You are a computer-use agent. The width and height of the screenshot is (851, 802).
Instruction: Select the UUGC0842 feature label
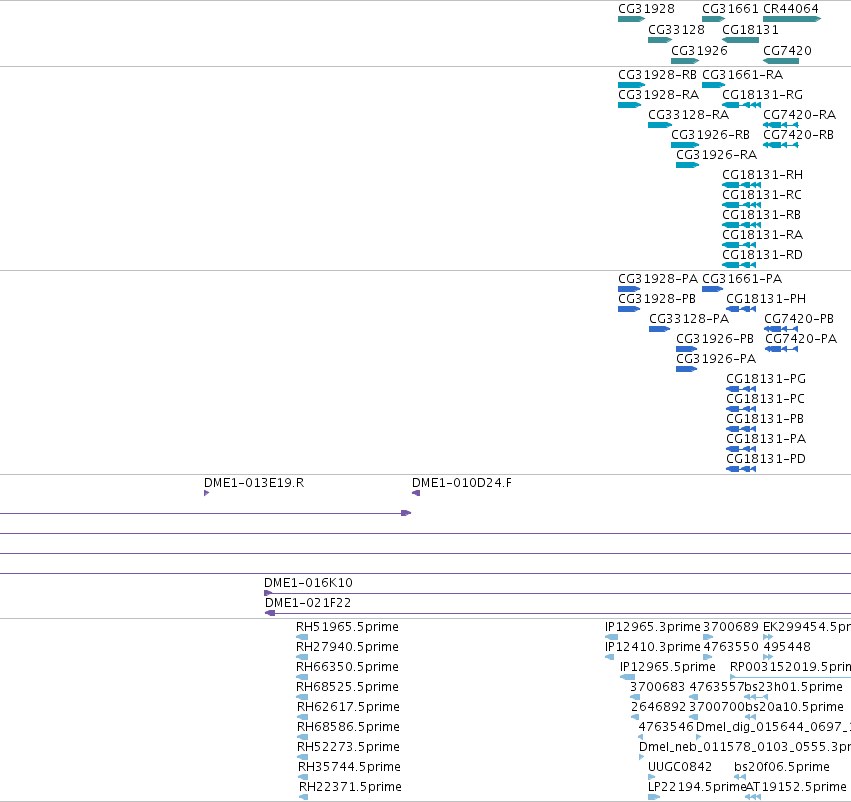pos(680,767)
